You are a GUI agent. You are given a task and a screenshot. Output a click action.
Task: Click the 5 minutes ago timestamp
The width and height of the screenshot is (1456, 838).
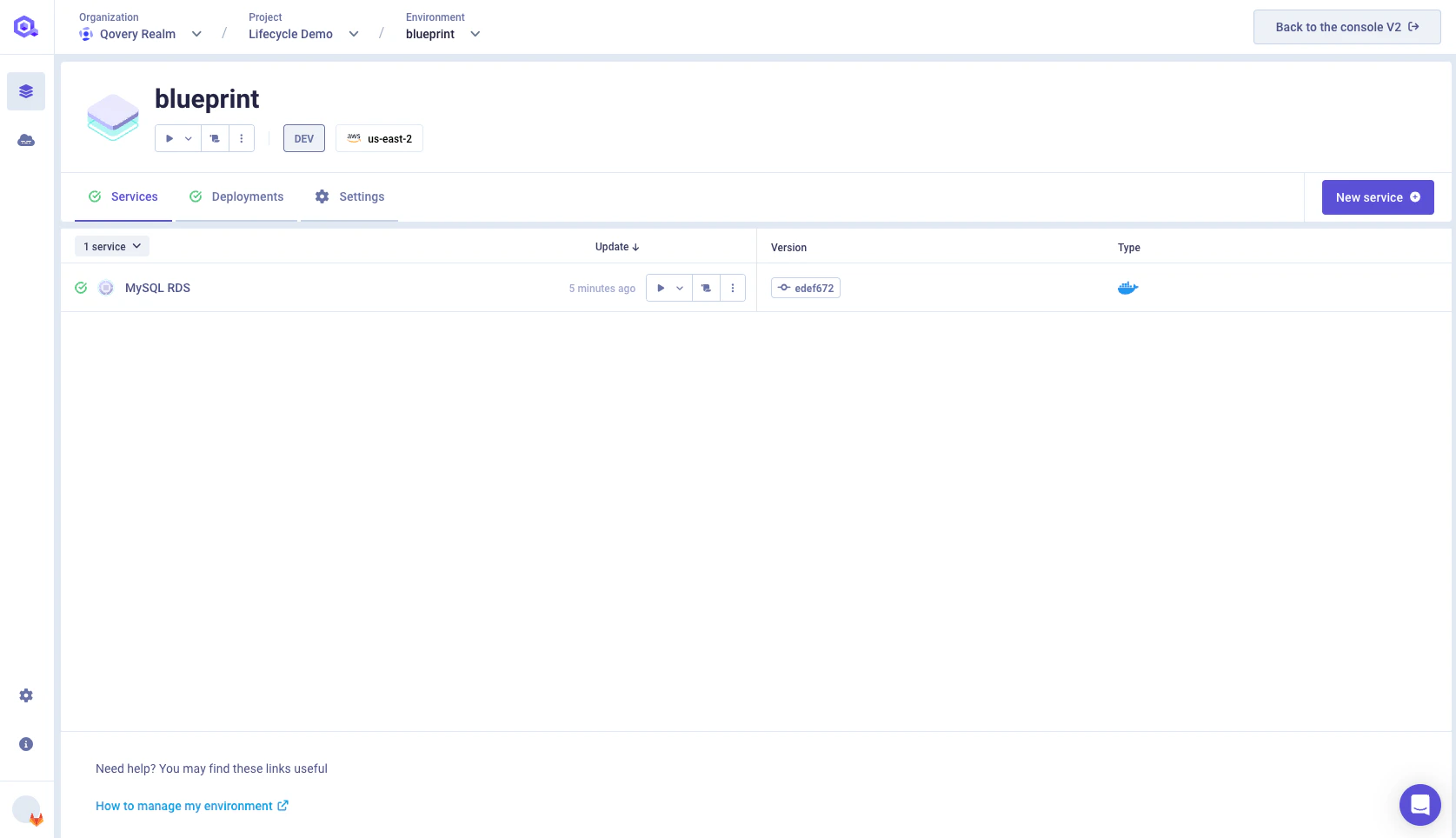(x=602, y=289)
